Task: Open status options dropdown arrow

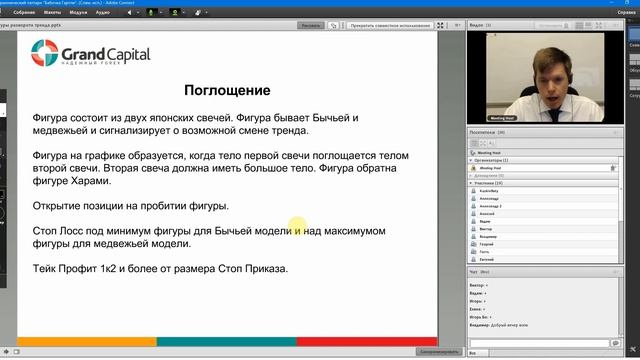Action: 207,13
